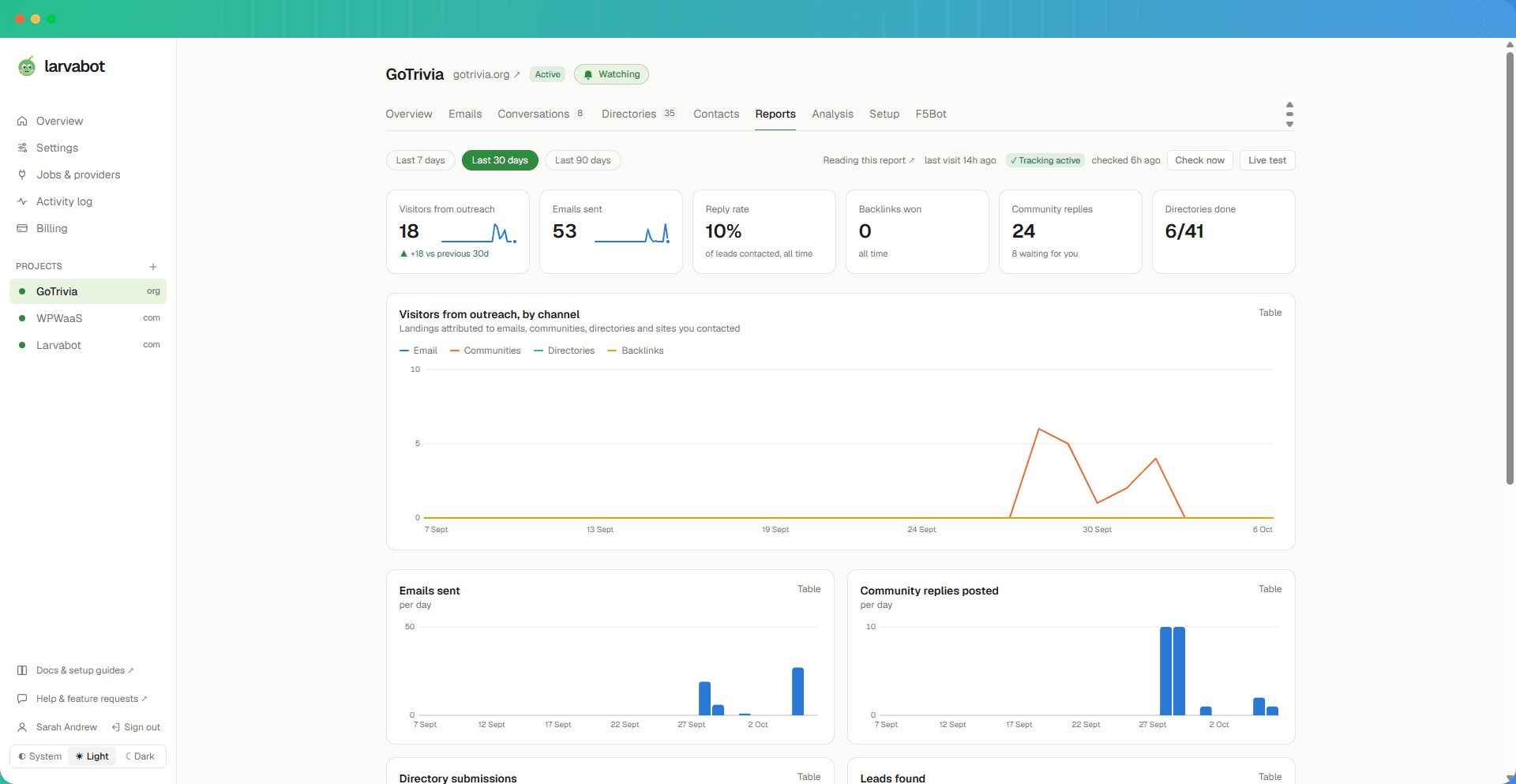Open the Directories tab

[639, 114]
